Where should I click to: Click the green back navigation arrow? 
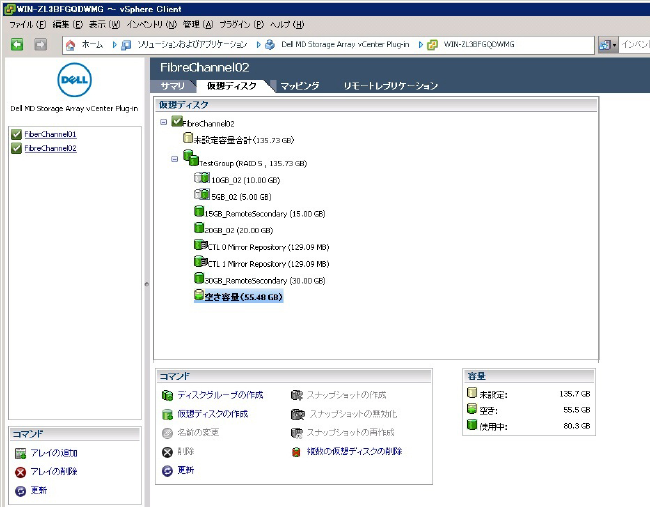click(x=17, y=44)
